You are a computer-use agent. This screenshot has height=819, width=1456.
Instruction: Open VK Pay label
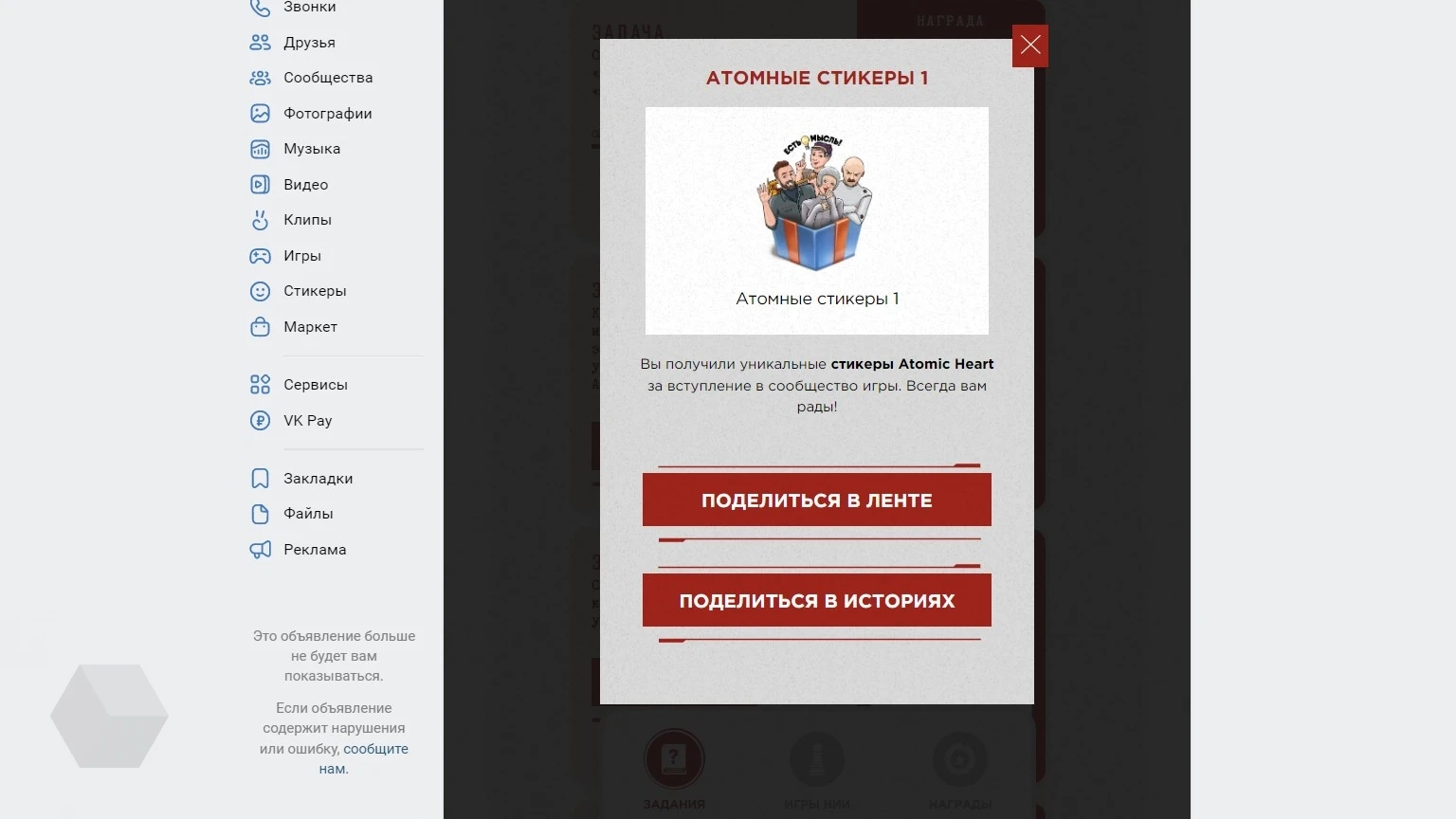[308, 421]
